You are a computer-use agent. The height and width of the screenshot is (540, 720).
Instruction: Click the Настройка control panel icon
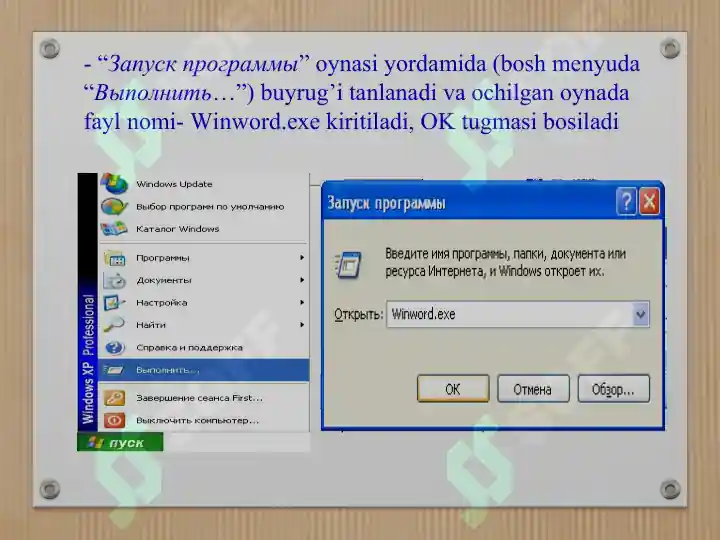pyautogui.click(x=114, y=303)
